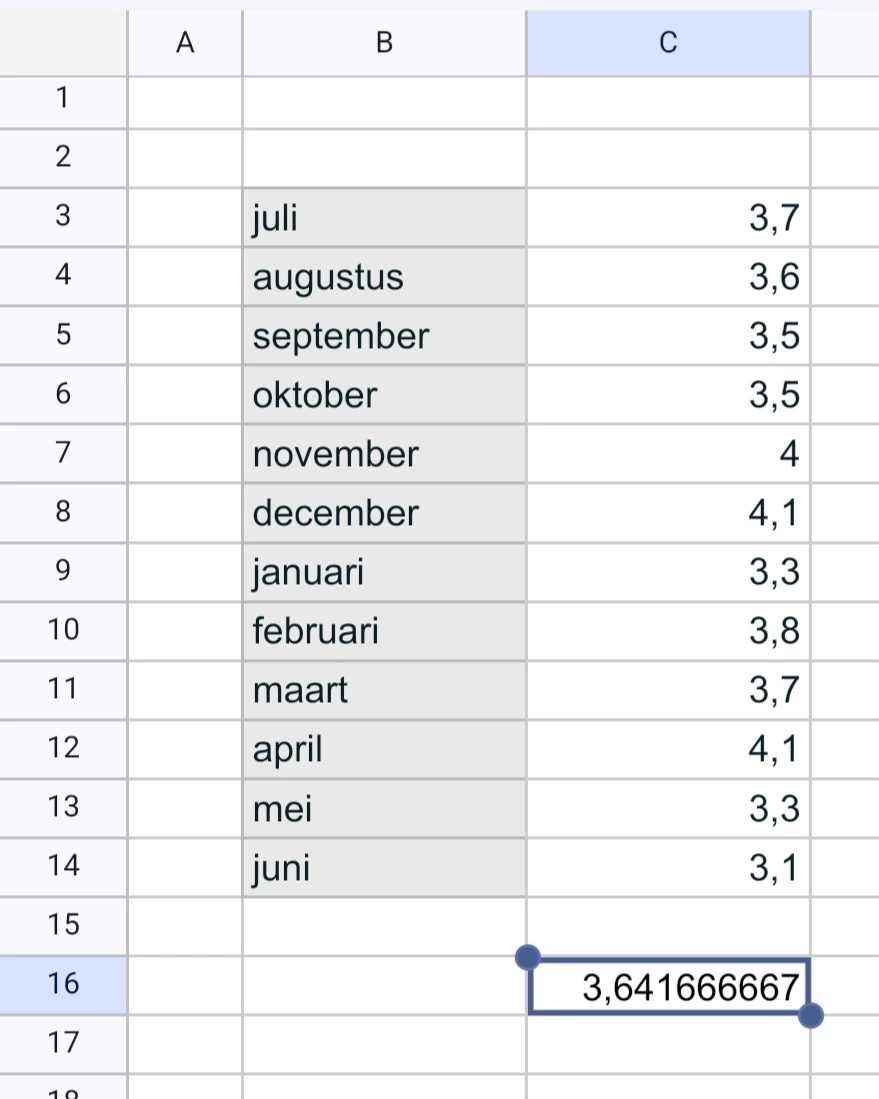Select column C header
The height and width of the screenshot is (1099, 879).
click(668, 43)
